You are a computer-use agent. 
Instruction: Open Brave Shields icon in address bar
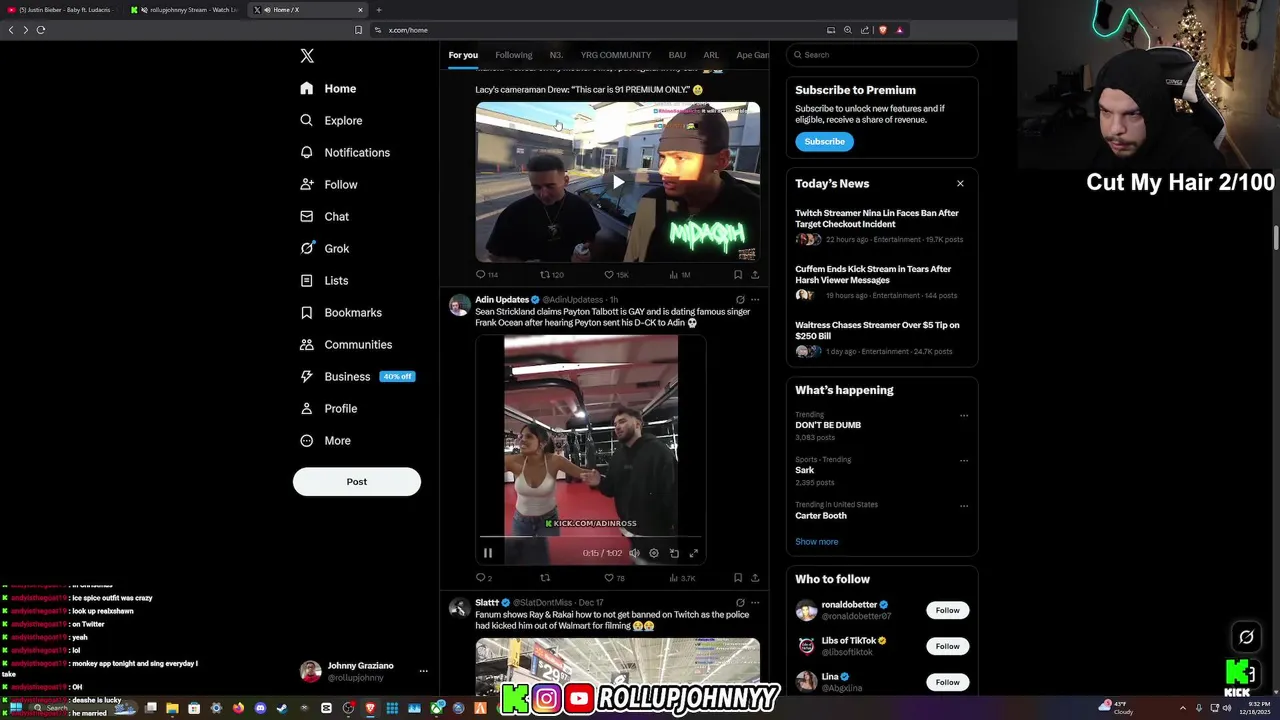tap(882, 30)
